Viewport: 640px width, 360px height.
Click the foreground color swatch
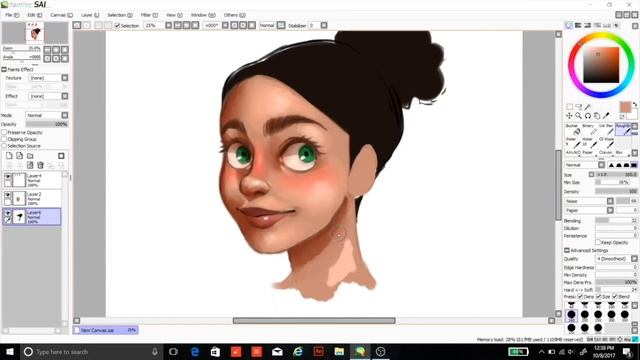coord(625,107)
